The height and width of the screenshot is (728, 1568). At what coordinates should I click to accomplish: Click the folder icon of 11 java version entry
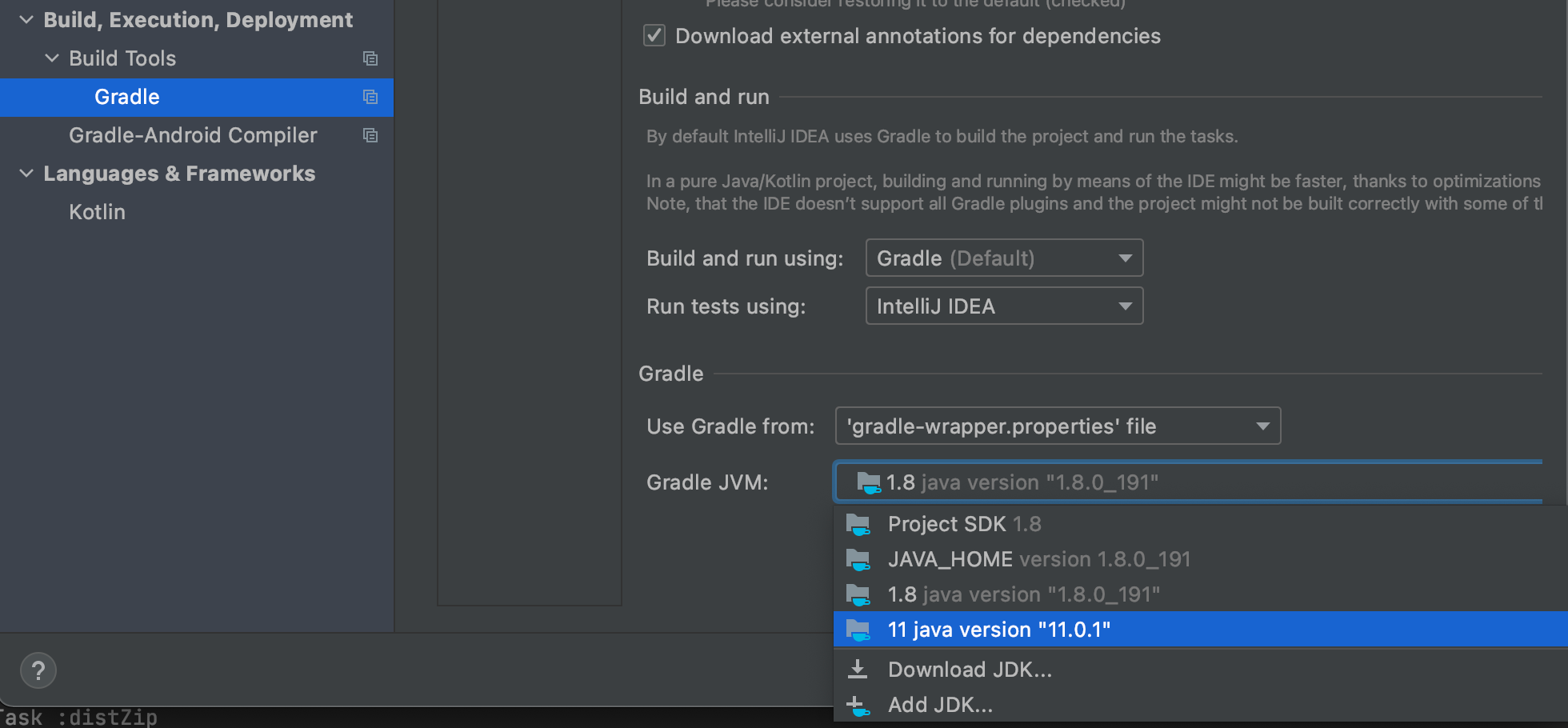[x=858, y=630]
